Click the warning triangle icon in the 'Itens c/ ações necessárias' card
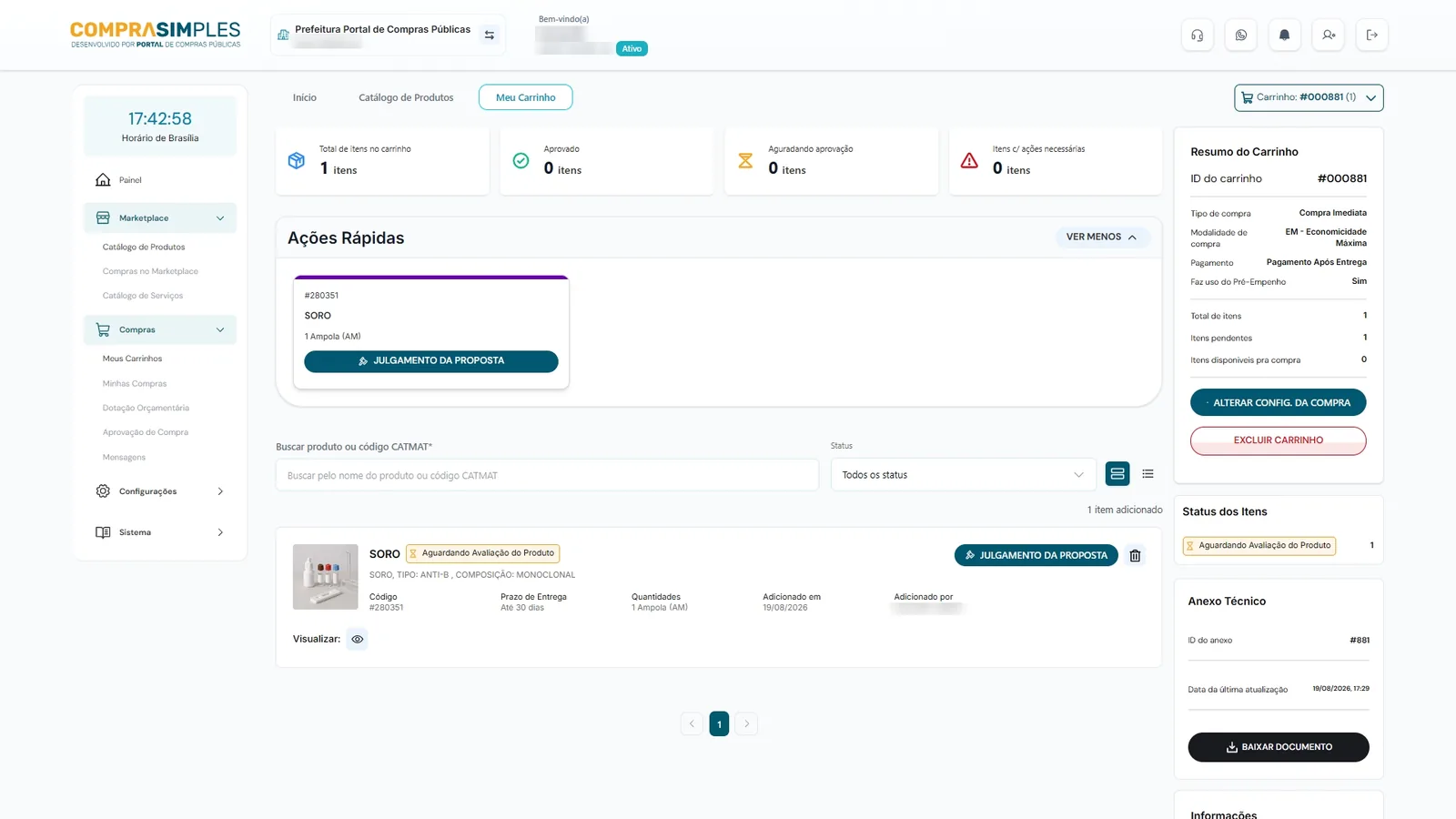 (x=969, y=161)
